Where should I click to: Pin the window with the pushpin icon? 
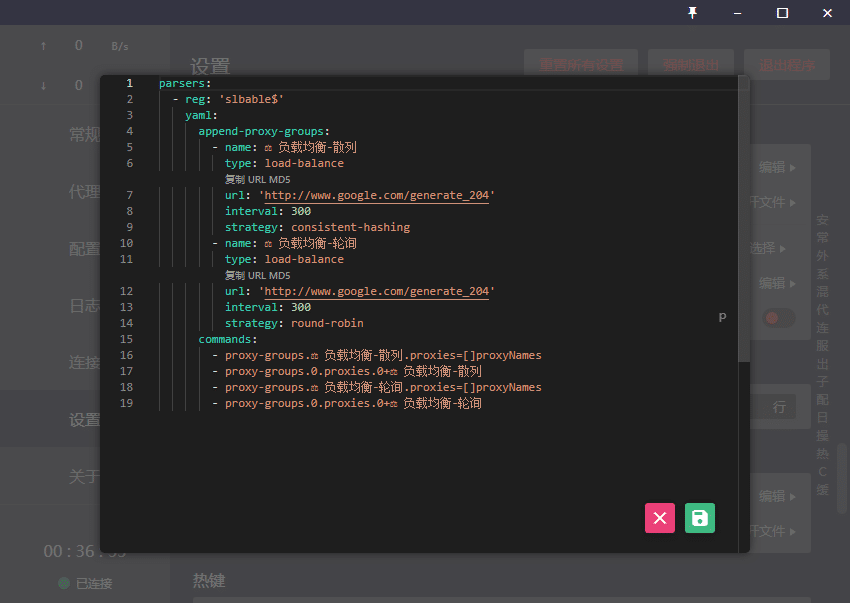click(x=692, y=13)
